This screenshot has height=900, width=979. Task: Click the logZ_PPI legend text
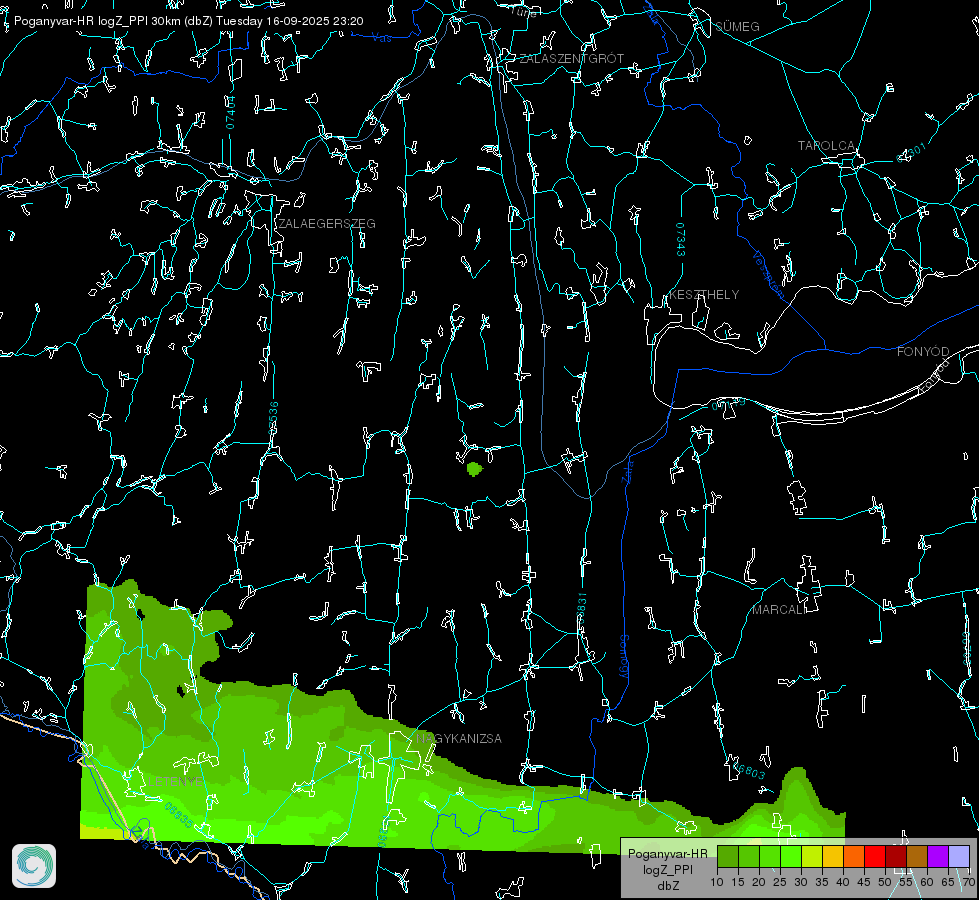[667, 870]
